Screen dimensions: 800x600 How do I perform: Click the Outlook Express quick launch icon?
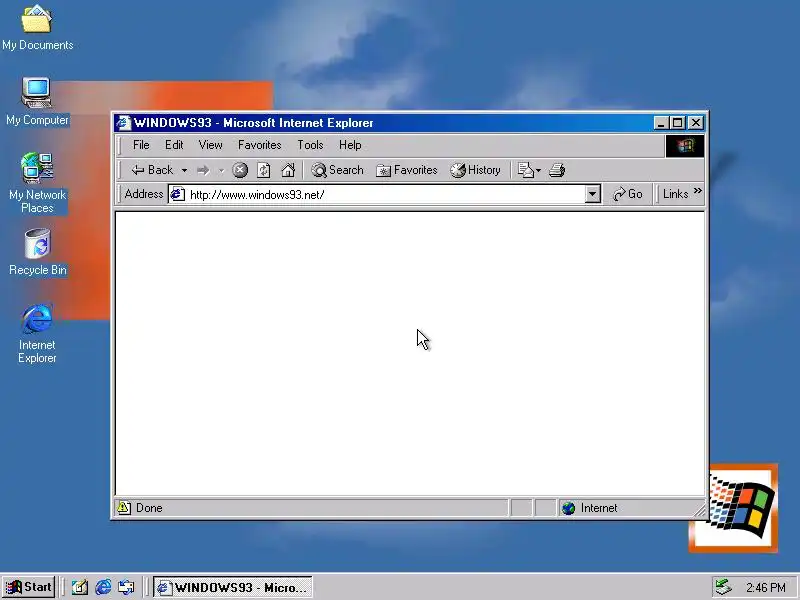click(126, 587)
